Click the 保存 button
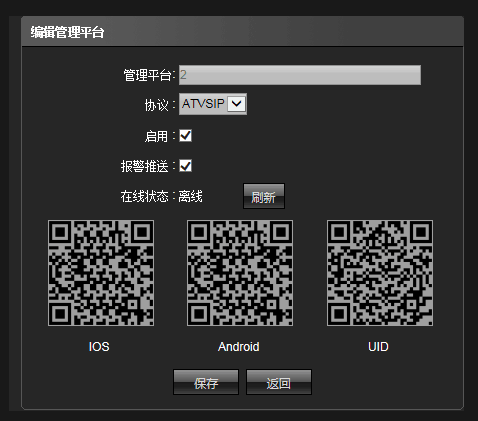 click(206, 382)
